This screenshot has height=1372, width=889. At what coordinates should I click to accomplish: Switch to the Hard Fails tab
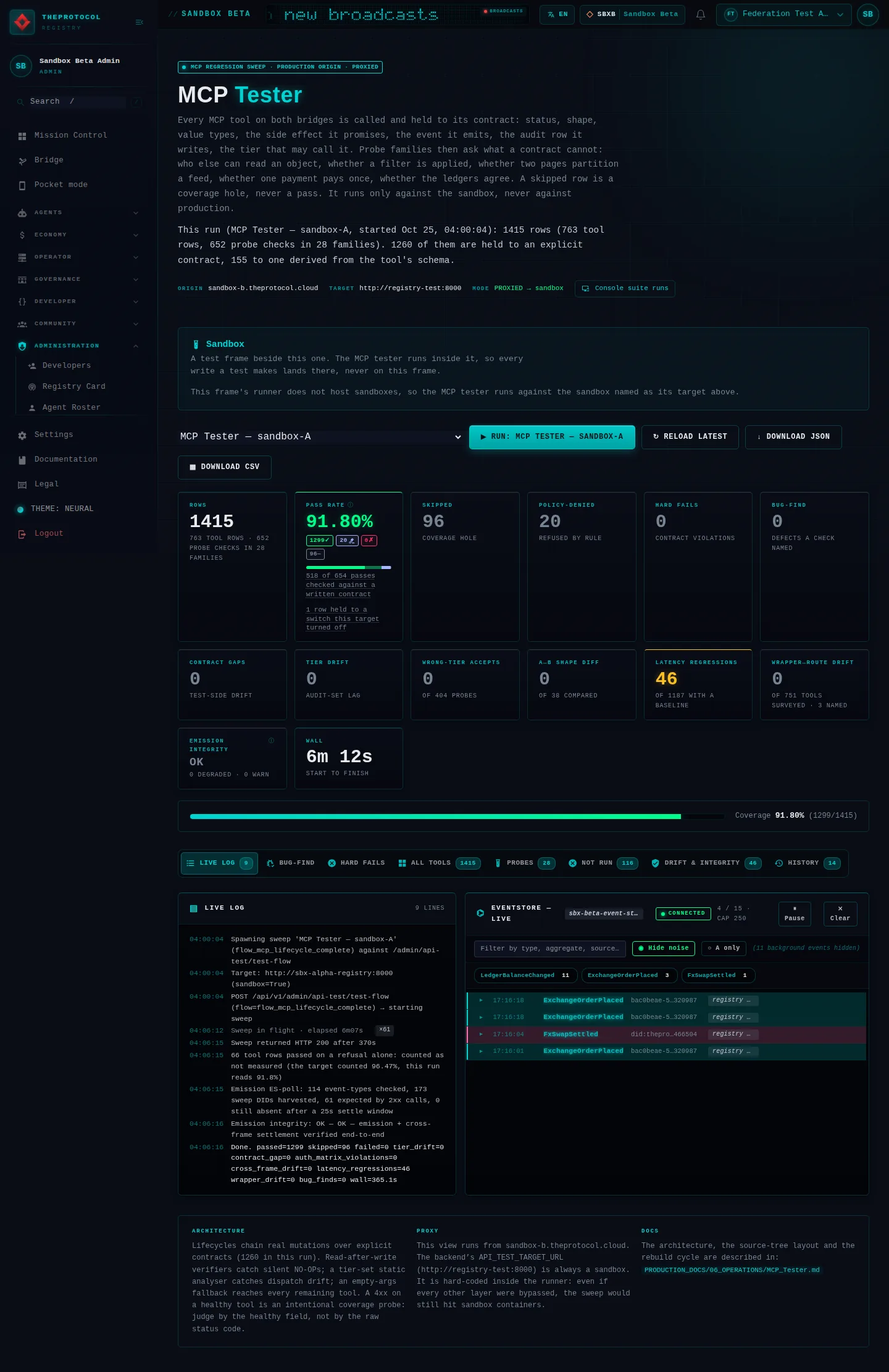[356, 863]
